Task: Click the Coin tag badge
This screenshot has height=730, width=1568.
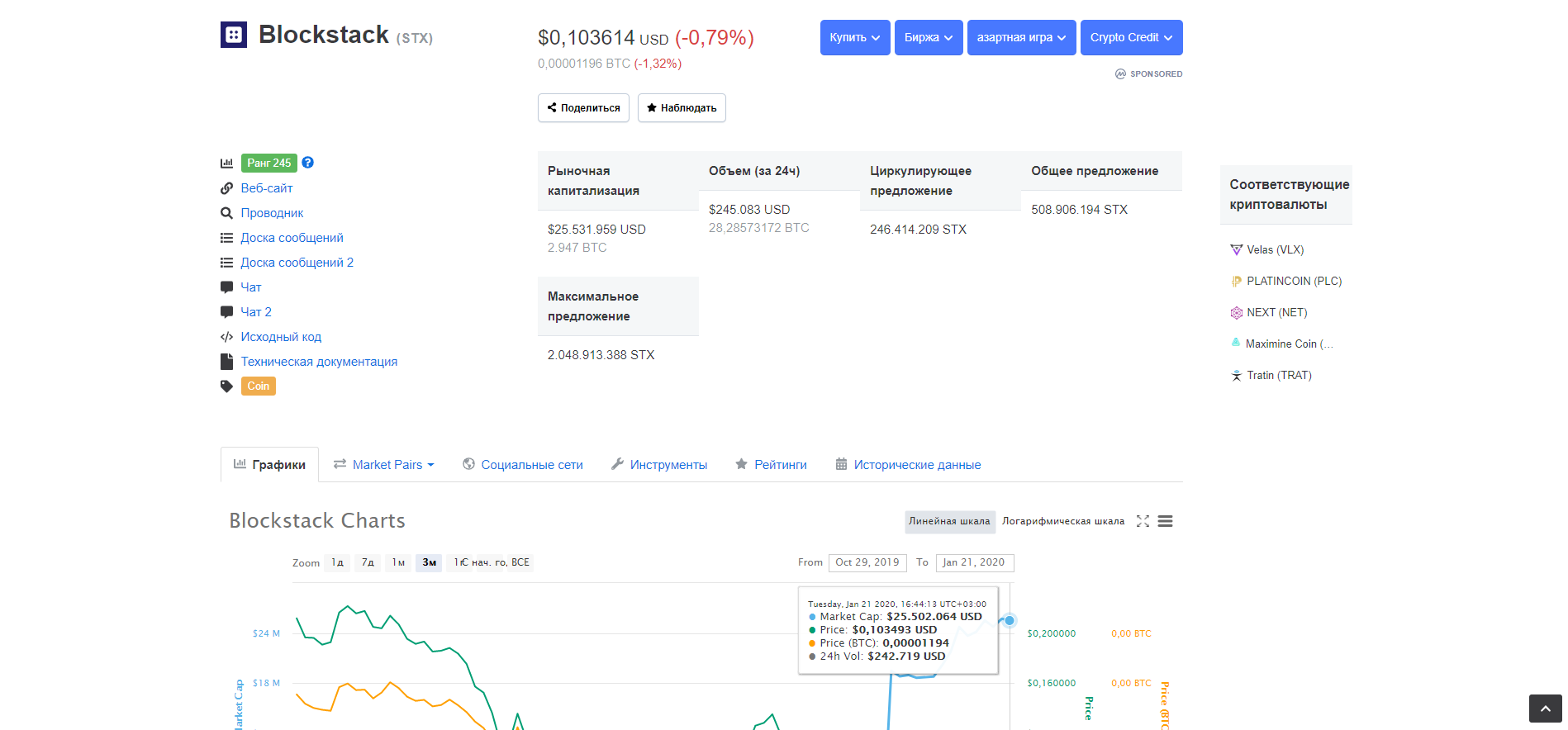Action: click(259, 386)
